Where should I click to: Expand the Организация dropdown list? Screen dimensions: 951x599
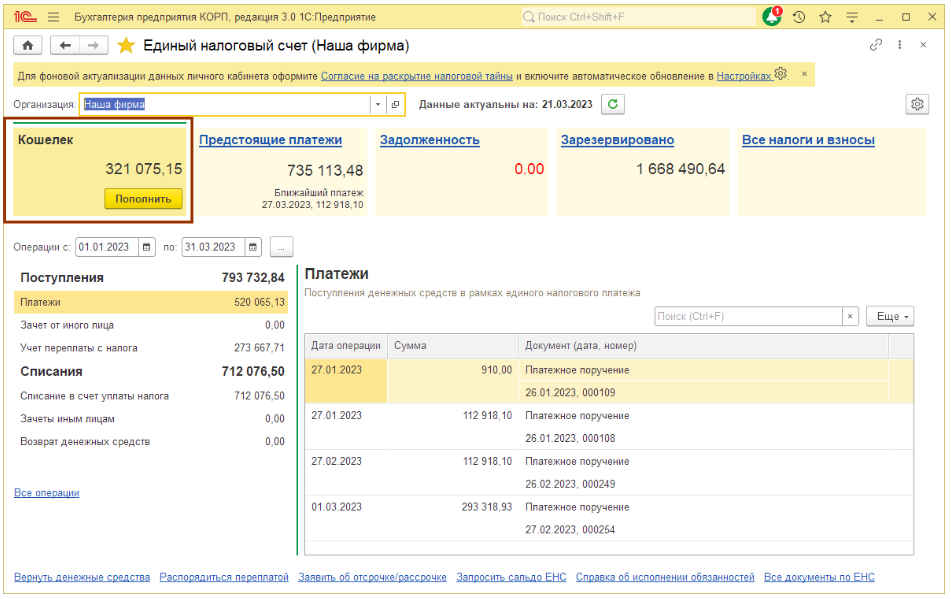click(377, 104)
